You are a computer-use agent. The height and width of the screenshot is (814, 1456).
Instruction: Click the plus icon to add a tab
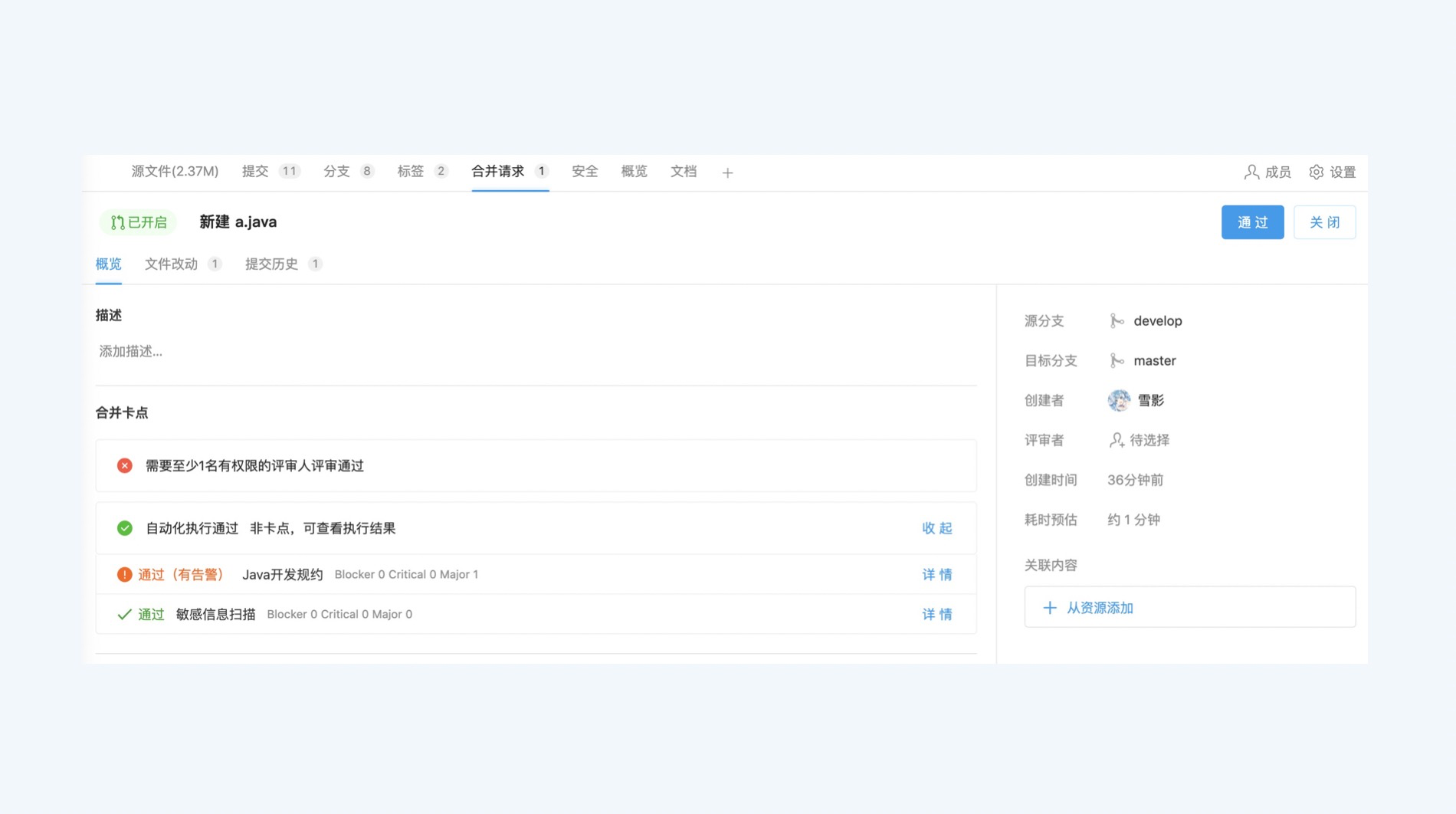[727, 173]
